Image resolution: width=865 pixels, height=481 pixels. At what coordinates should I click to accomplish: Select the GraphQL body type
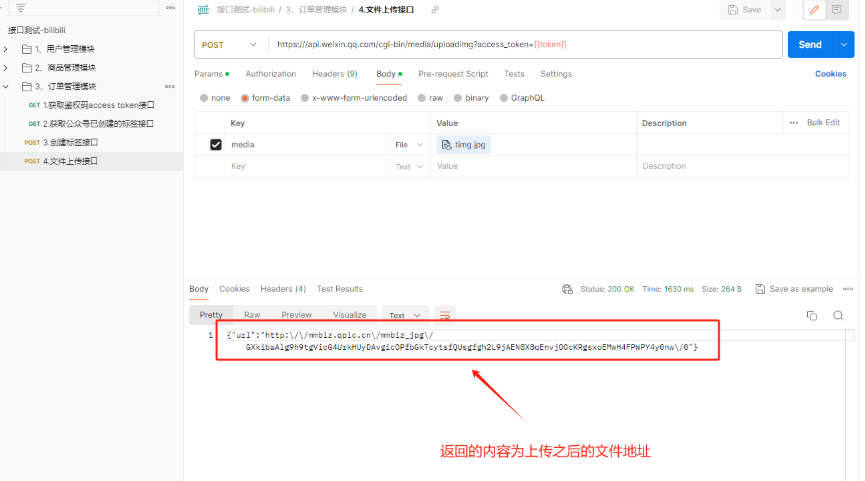pyautogui.click(x=522, y=98)
